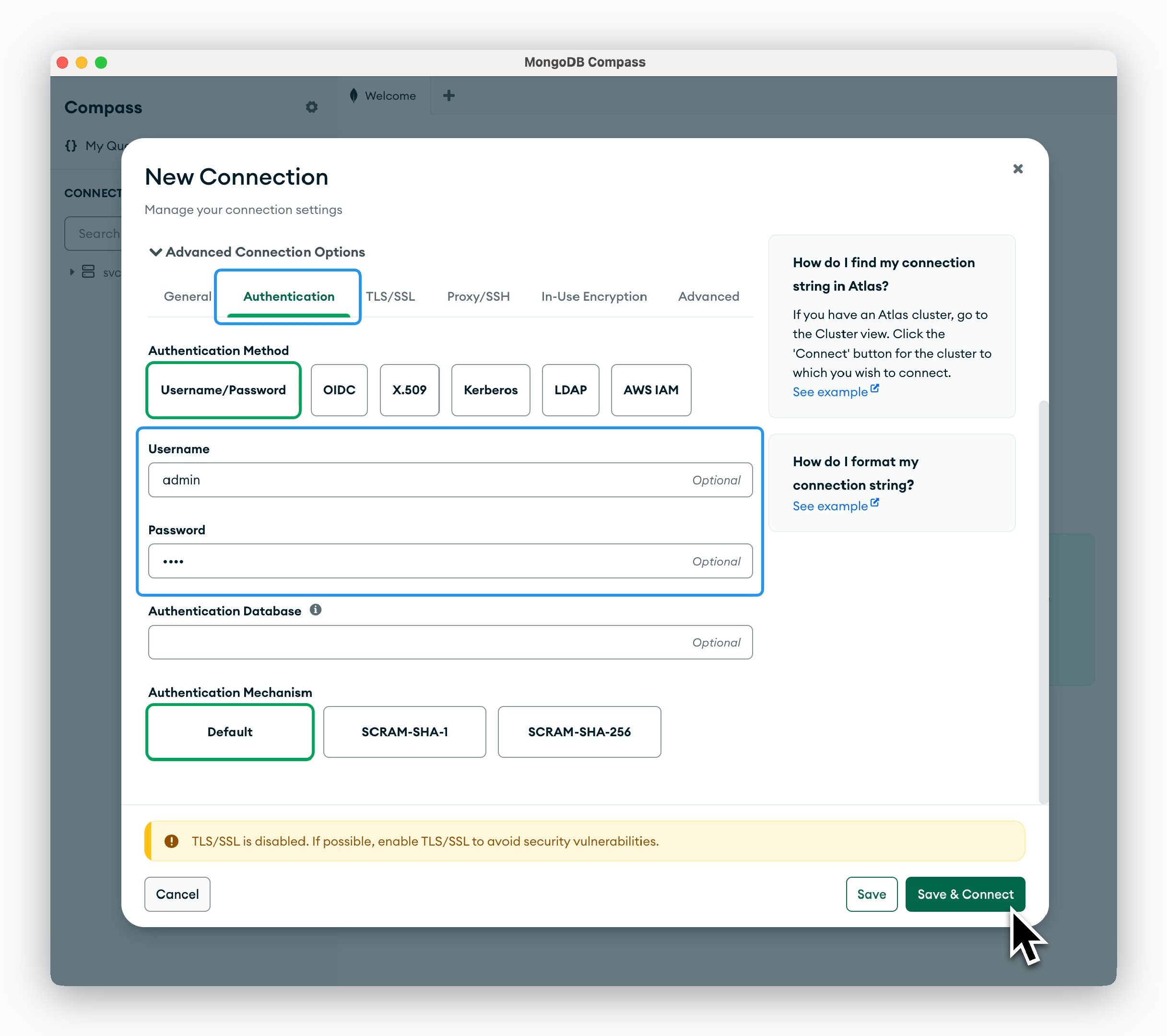Click the dialog vertical scrollbar

pos(1043,602)
